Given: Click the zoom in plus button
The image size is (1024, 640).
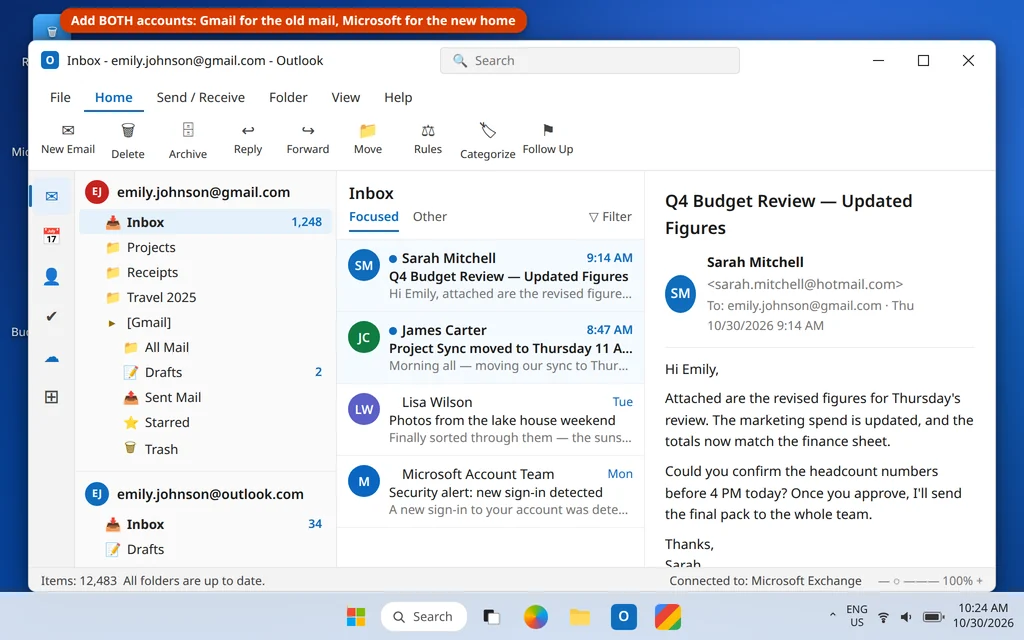Looking at the screenshot, I should click(x=979, y=581).
